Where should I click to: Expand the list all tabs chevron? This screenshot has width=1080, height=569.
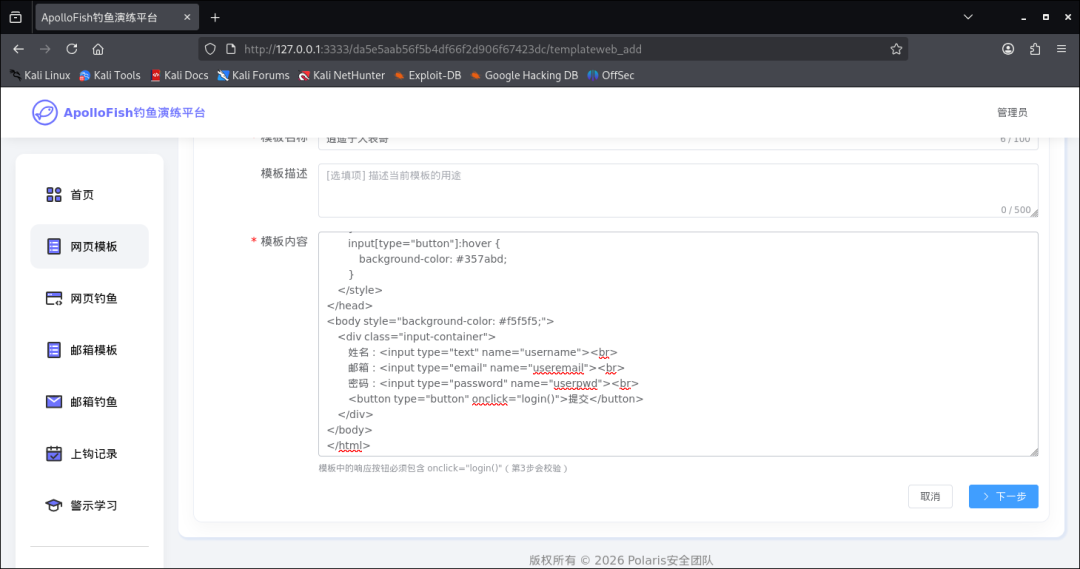(x=968, y=17)
